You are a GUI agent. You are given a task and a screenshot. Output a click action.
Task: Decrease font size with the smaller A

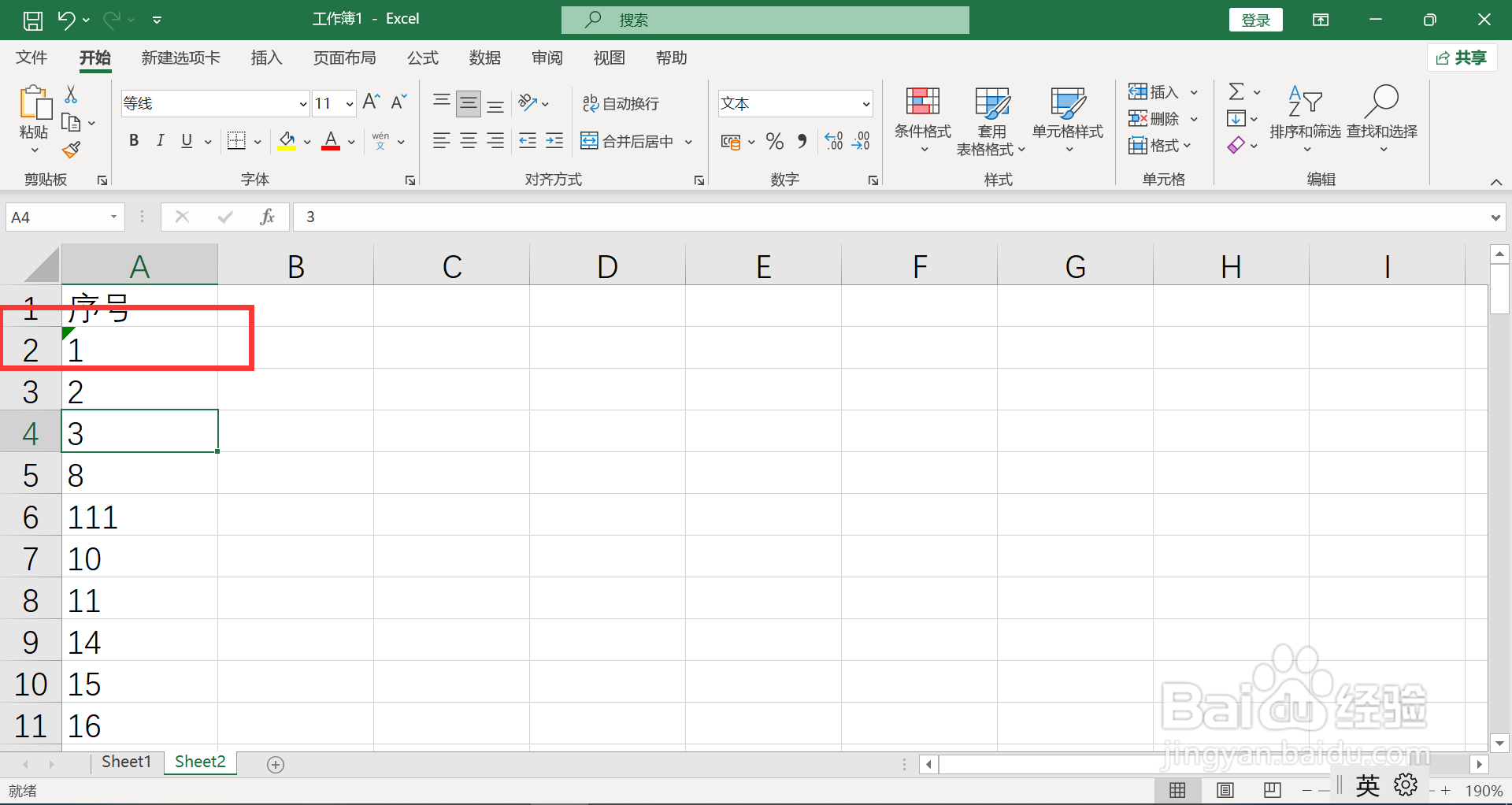(399, 102)
